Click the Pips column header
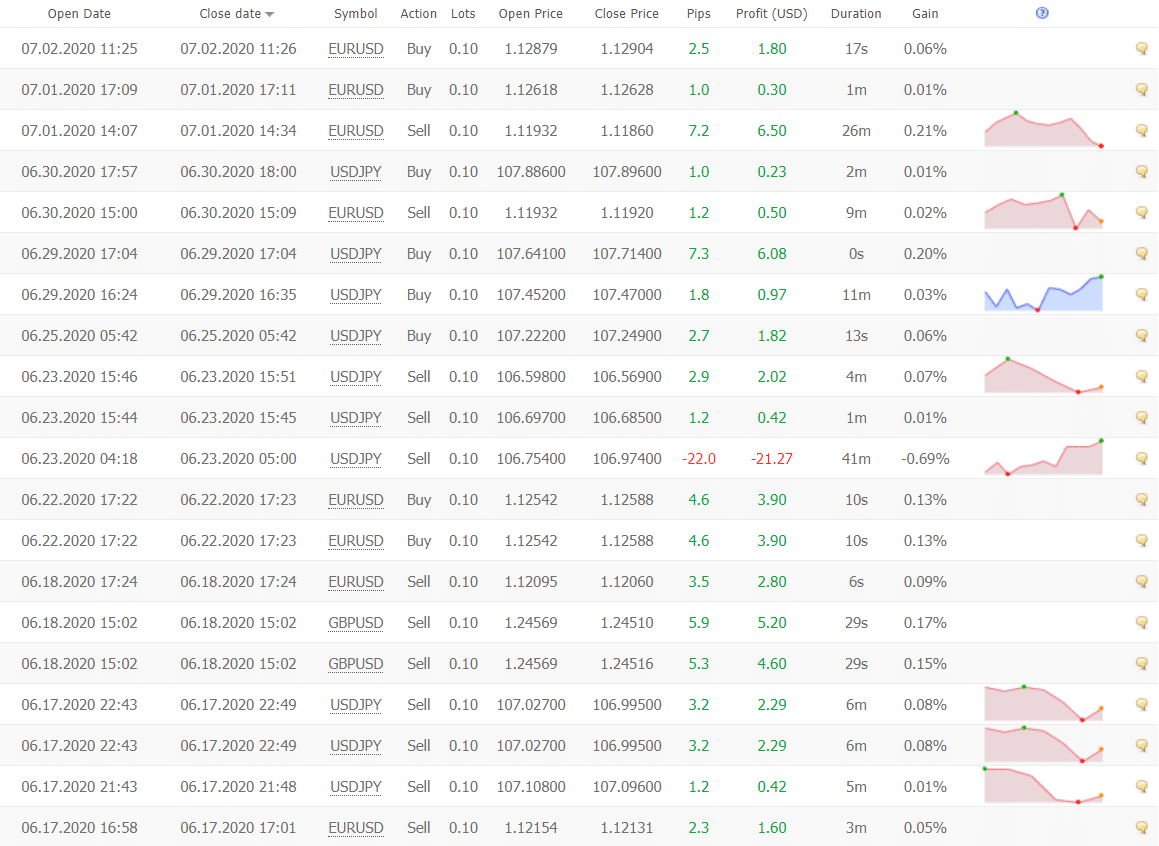Image resolution: width=1159 pixels, height=846 pixels. (x=699, y=14)
